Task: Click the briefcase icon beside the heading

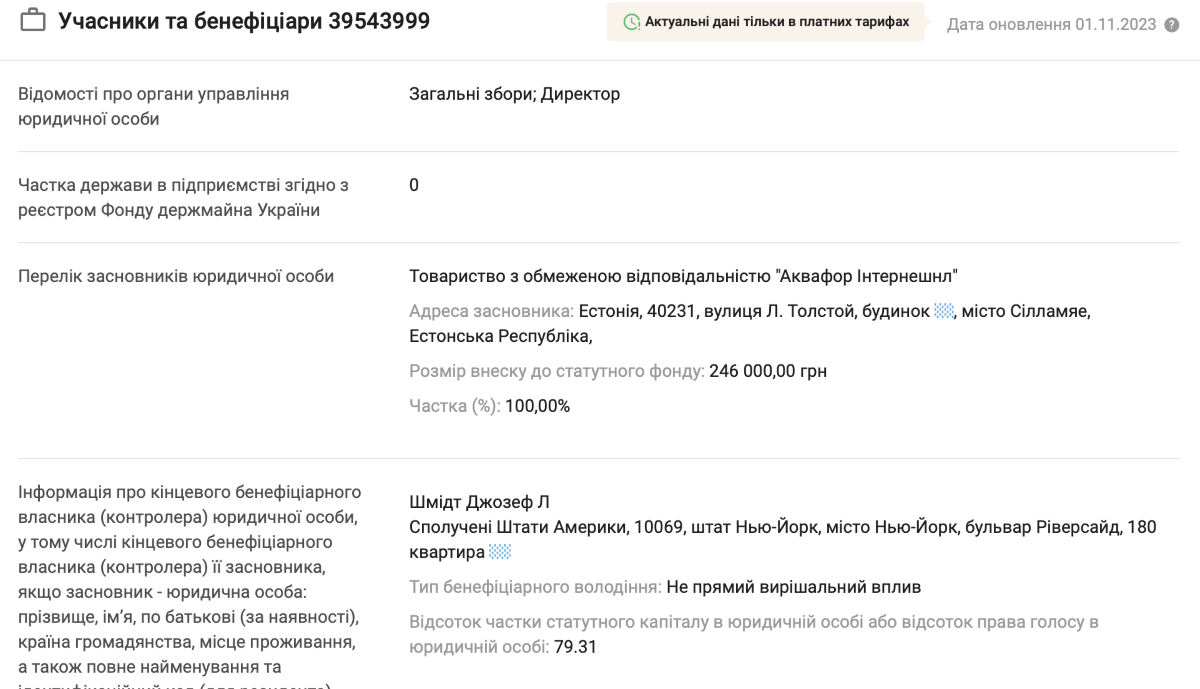Action: [33, 21]
